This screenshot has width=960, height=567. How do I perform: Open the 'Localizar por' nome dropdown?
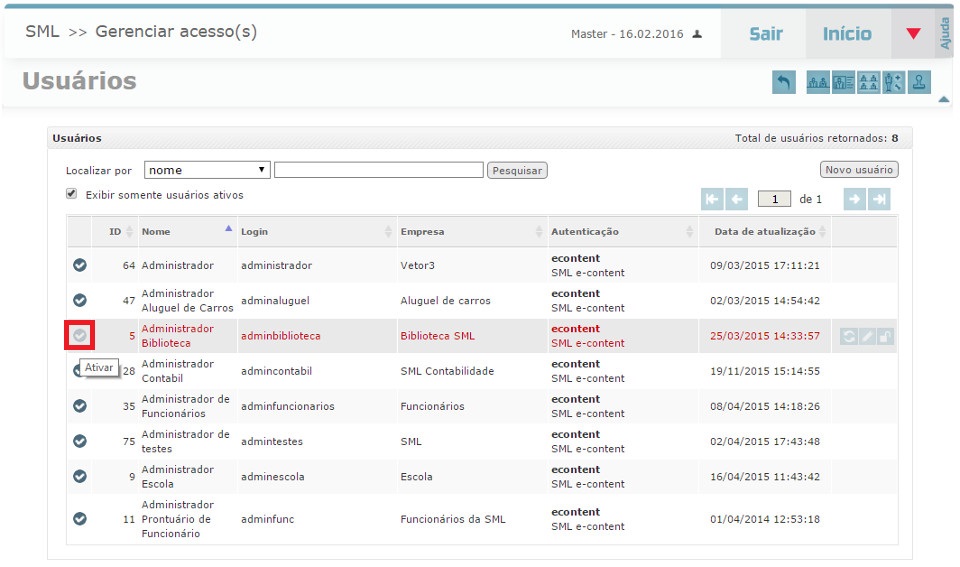208,170
